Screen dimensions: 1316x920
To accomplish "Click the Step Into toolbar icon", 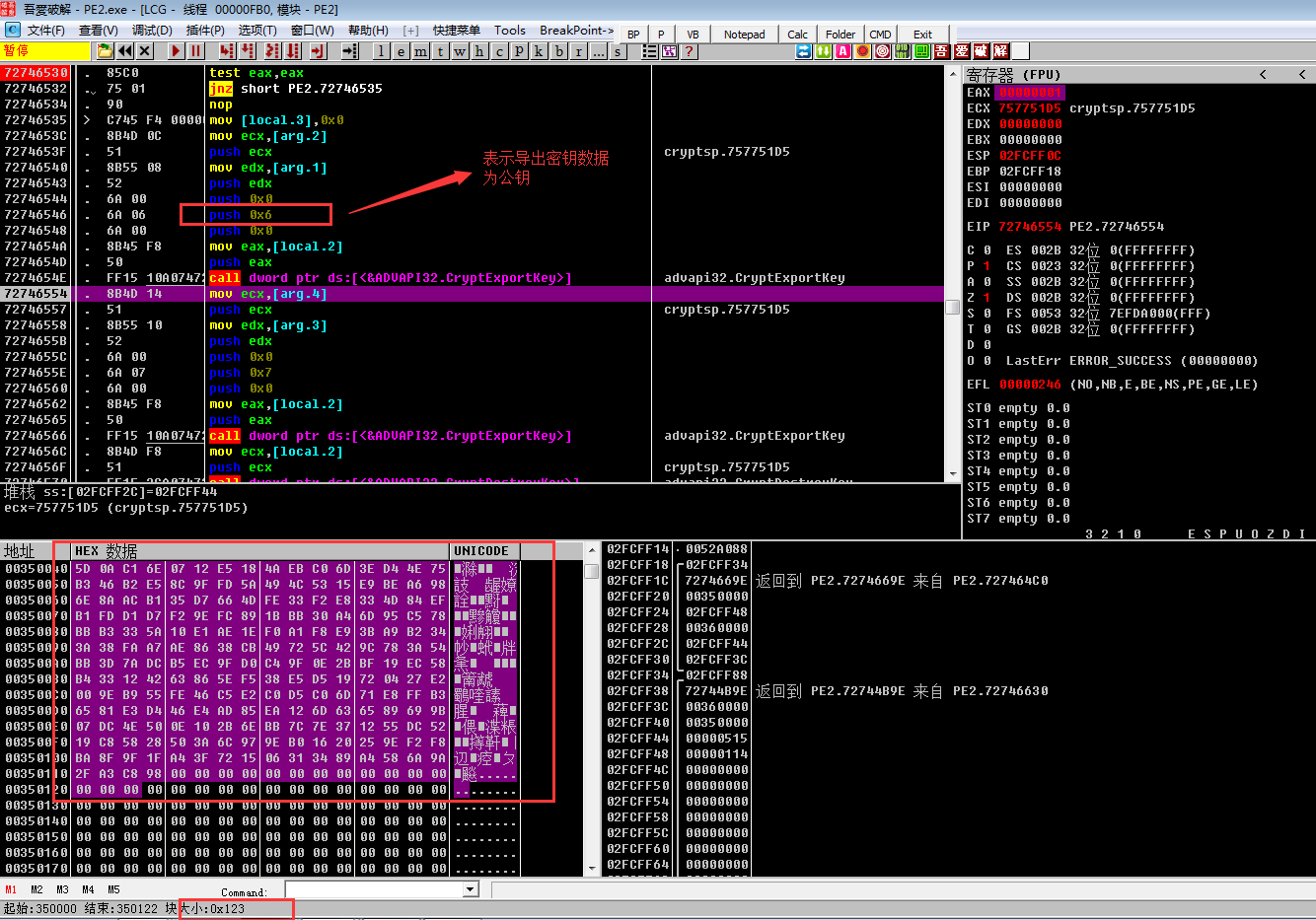I will 227,51.
